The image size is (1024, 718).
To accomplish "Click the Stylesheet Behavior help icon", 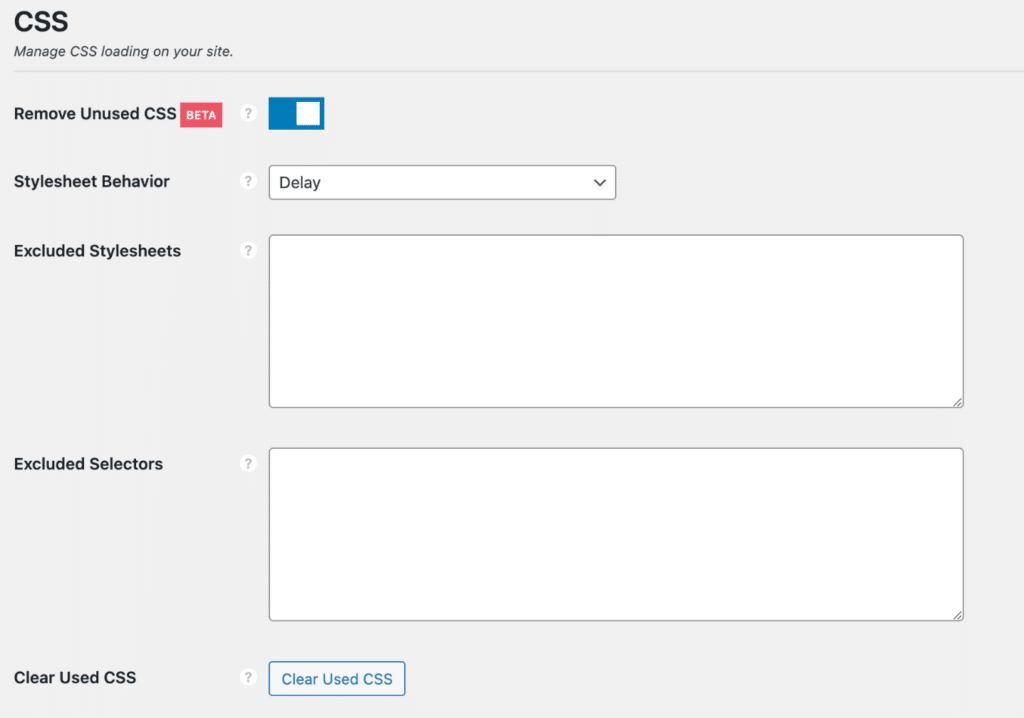I will (x=248, y=181).
